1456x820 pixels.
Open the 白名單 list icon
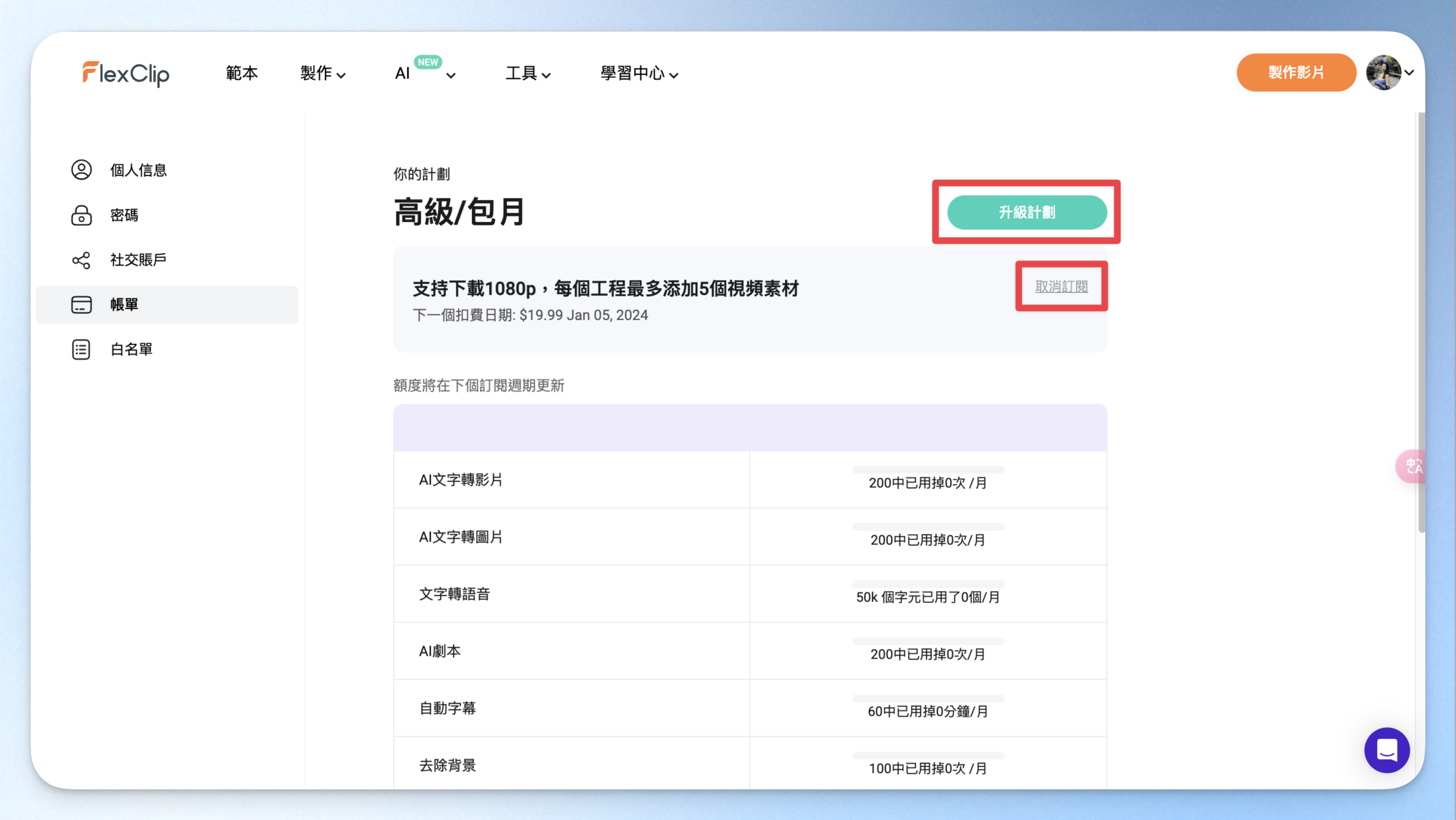point(81,349)
